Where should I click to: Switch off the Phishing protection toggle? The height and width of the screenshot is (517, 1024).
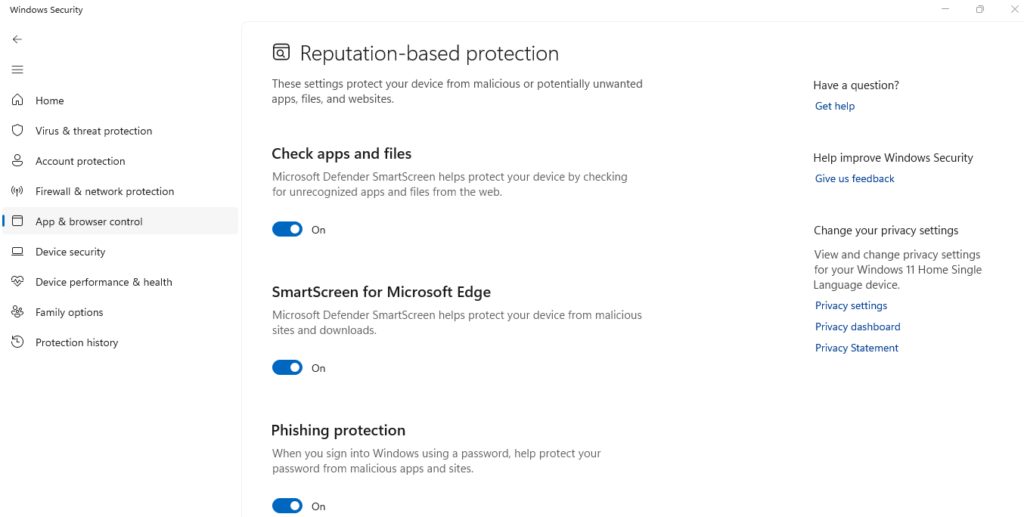[x=287, y=506]
